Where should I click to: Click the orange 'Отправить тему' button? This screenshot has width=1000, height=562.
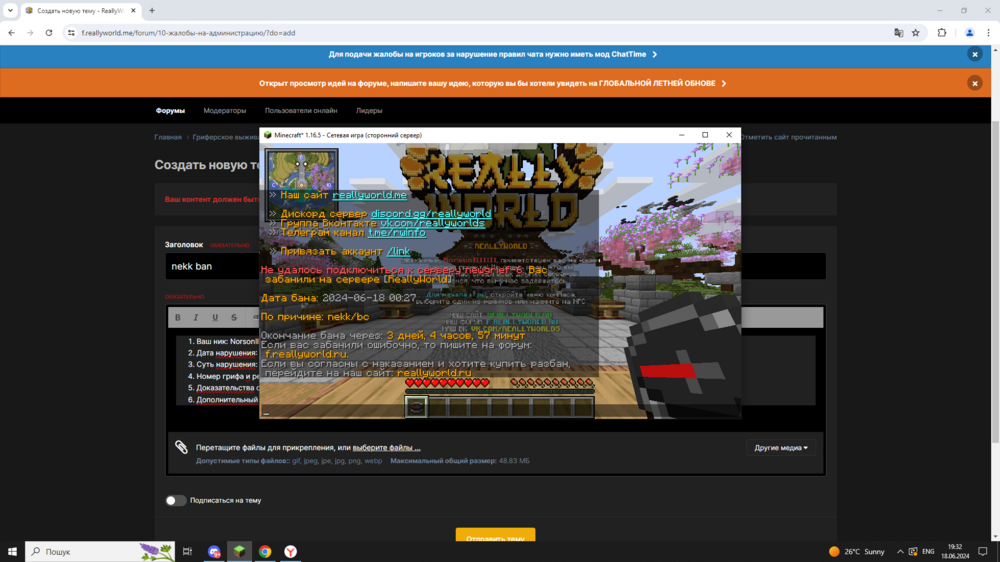point(495,535)
